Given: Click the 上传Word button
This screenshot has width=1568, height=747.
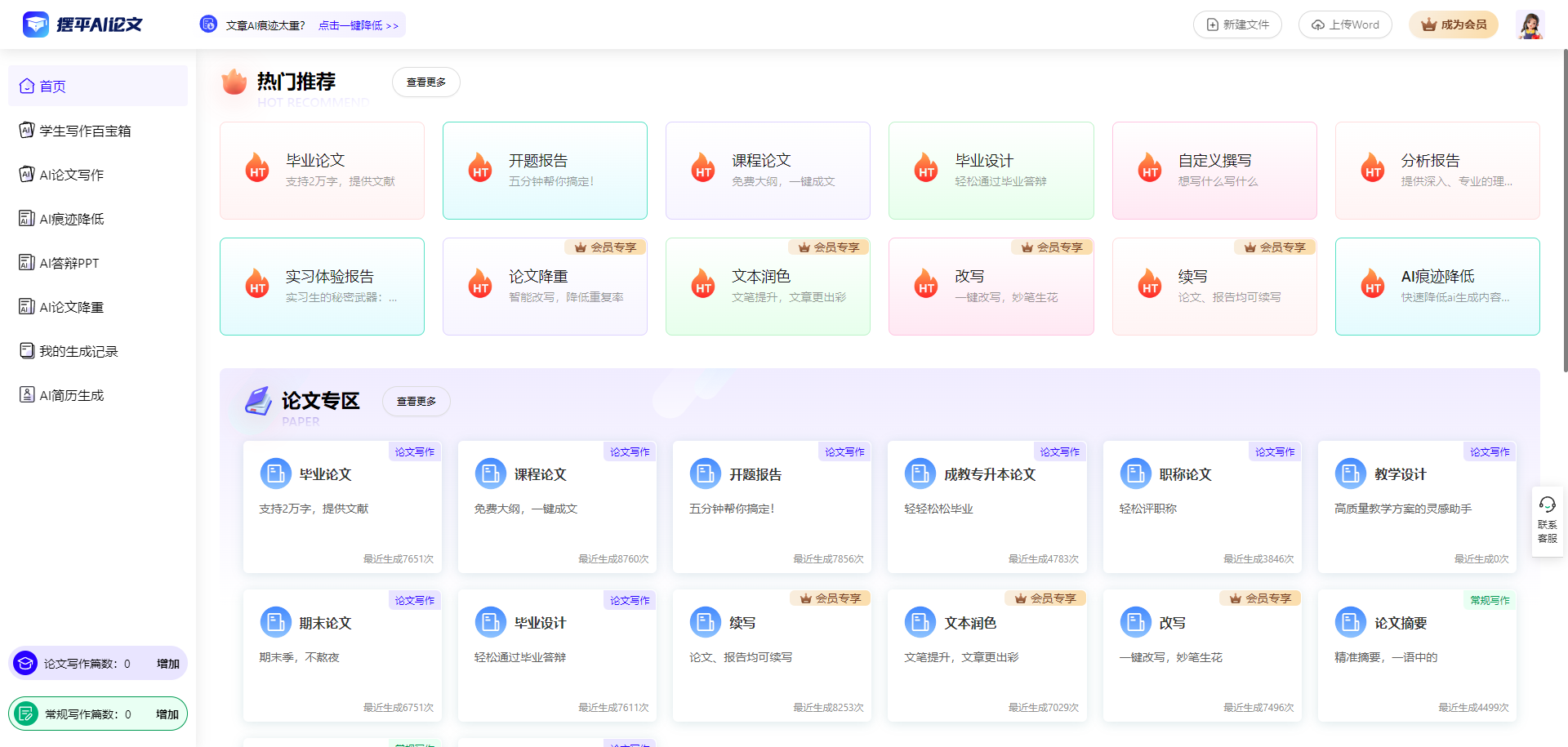Looking at the screenshot, I should 1344,24.
